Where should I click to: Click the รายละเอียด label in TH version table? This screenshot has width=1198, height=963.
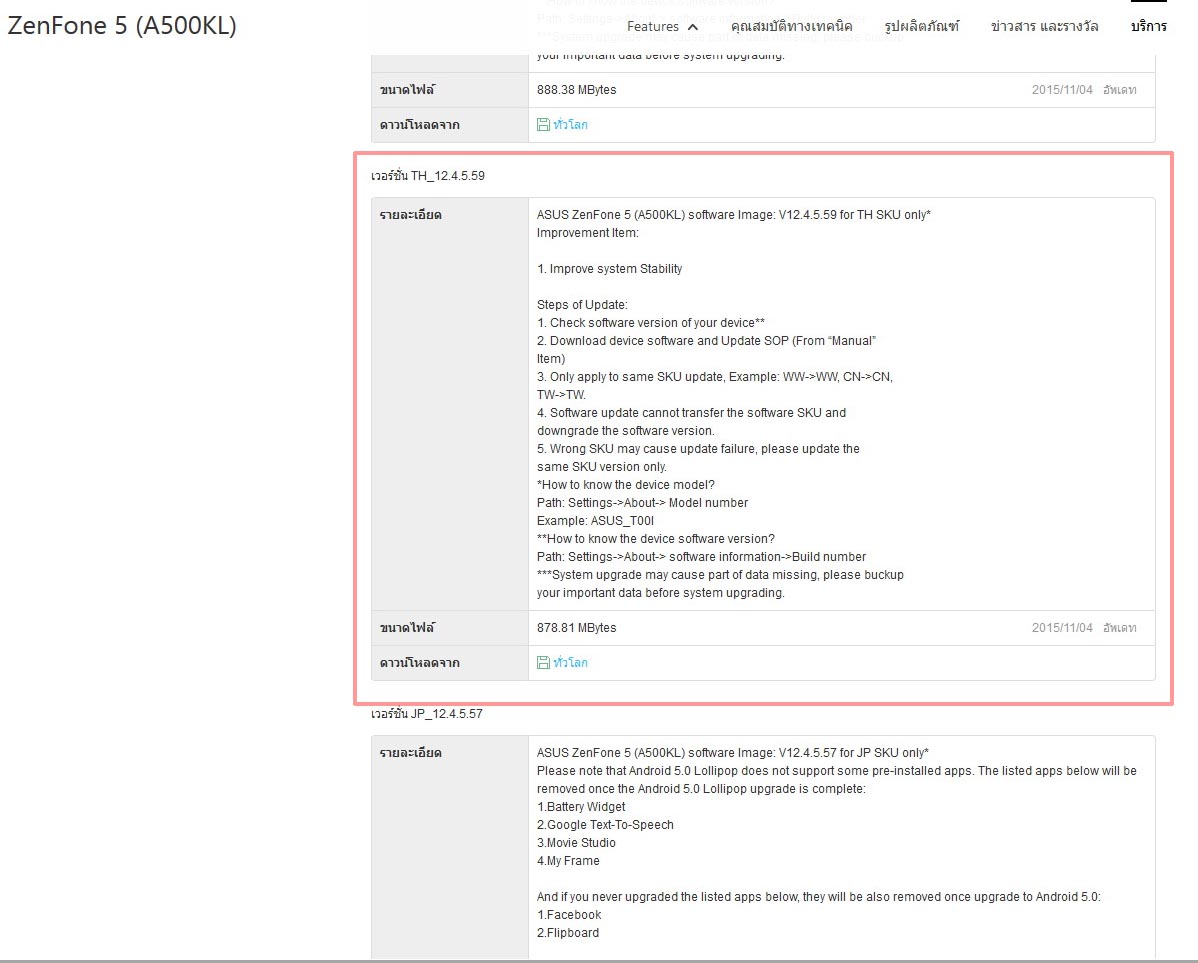point(410,215)
